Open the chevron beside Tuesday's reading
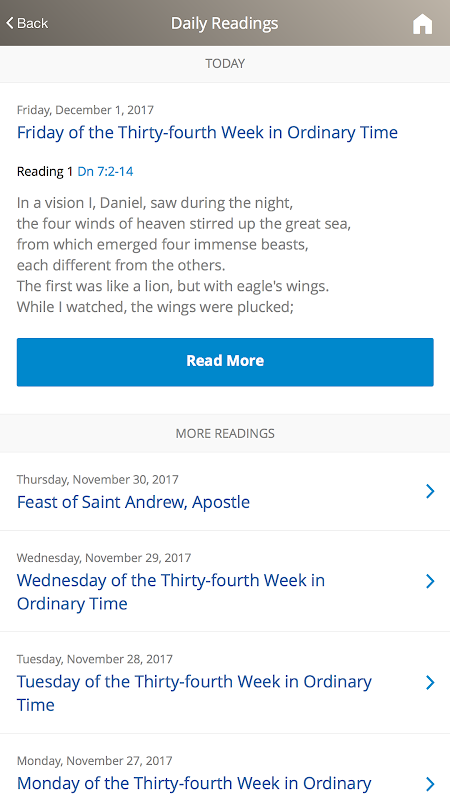Screen dimensions: 450x800 tap(430, 682)
